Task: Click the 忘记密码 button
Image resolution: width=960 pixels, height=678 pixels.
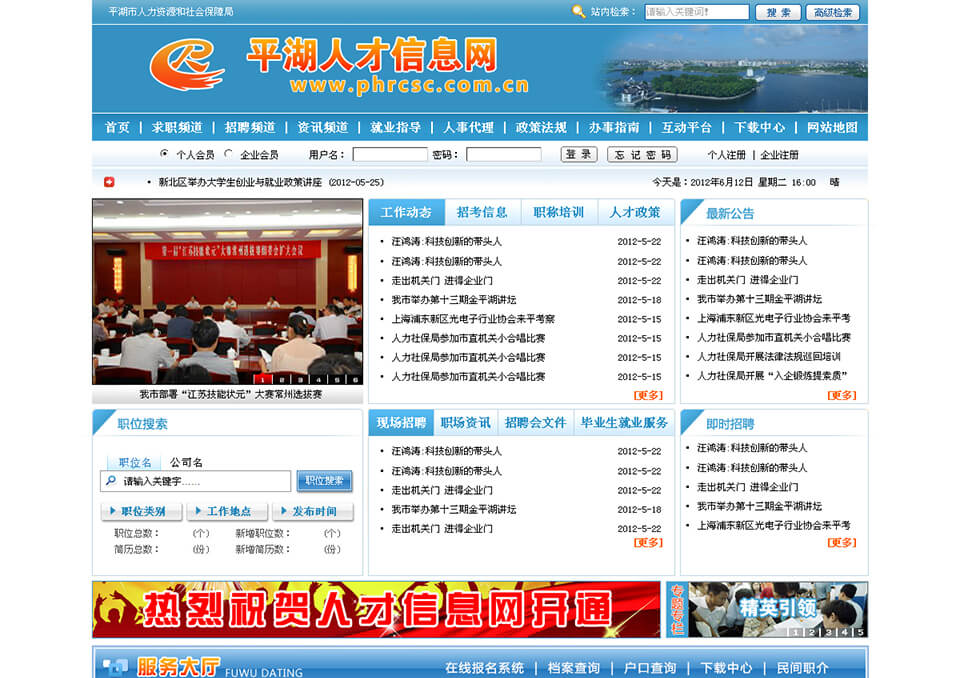Action: (642, 155)
